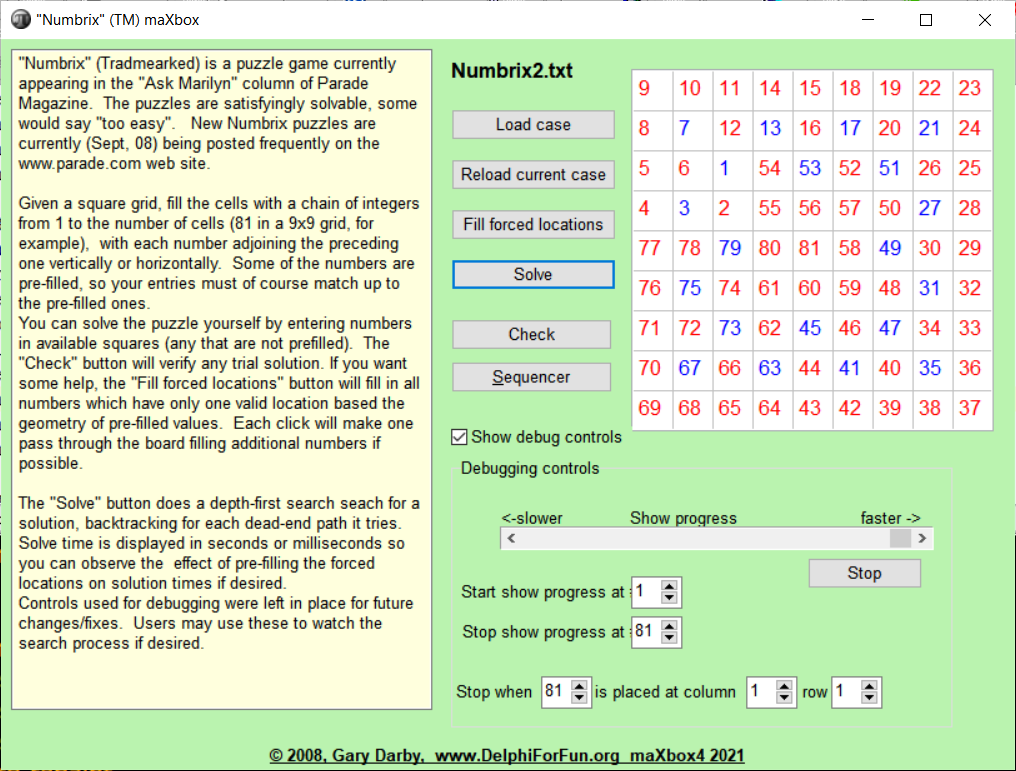The height and width of the screenshot is (771, 1016).
Task: Start the Solve search
Action: coord(533,275)
